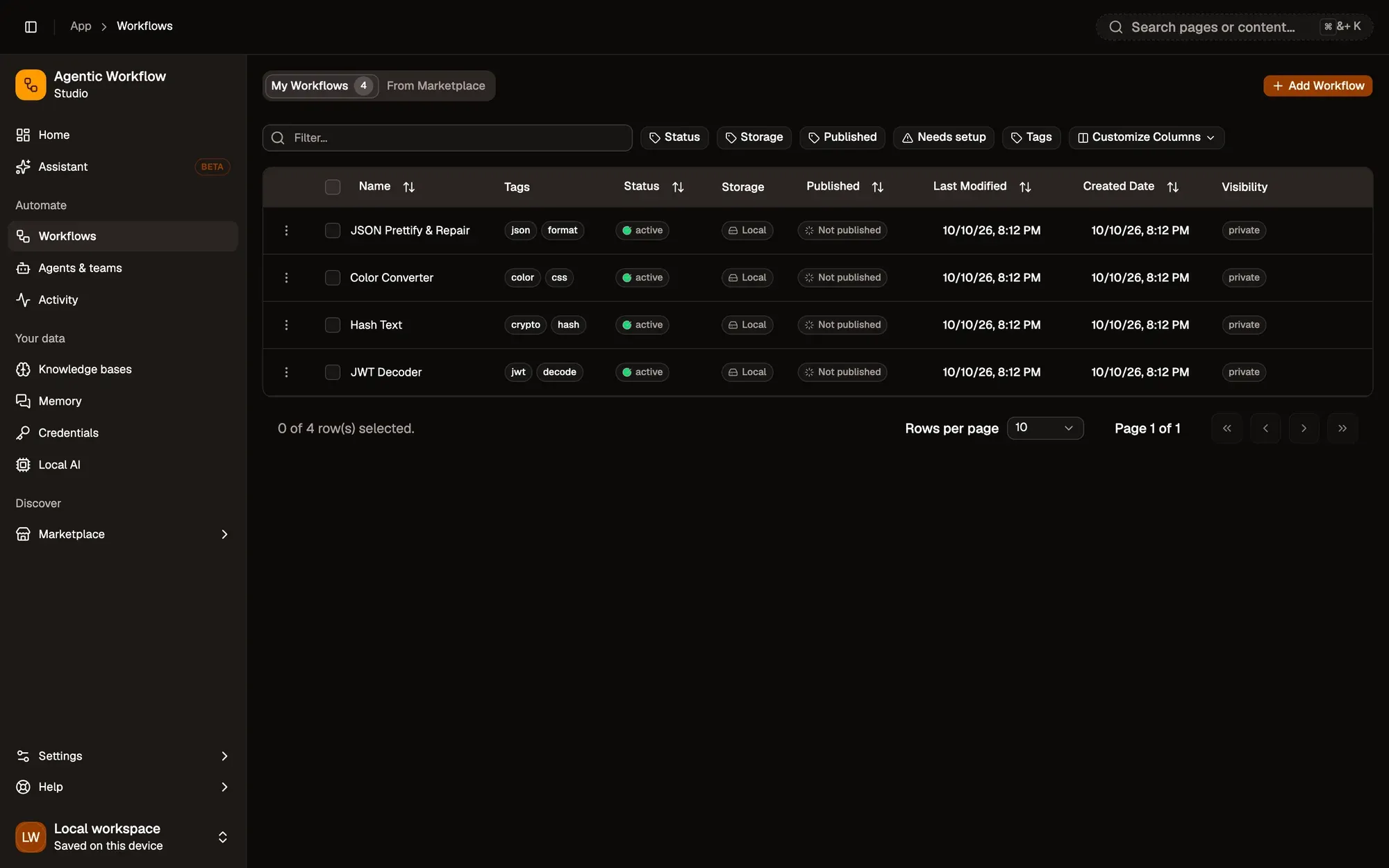
Task: Open Knowledge bases in sidebar
Action: 122,369
